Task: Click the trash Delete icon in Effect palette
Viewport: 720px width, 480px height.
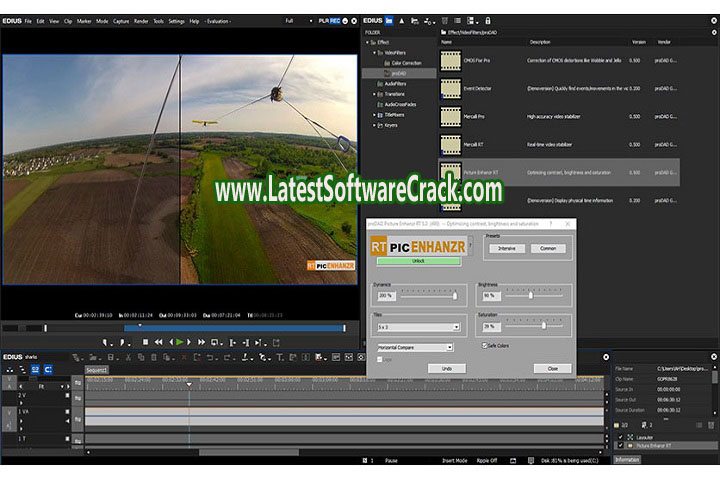Action: 444,21
